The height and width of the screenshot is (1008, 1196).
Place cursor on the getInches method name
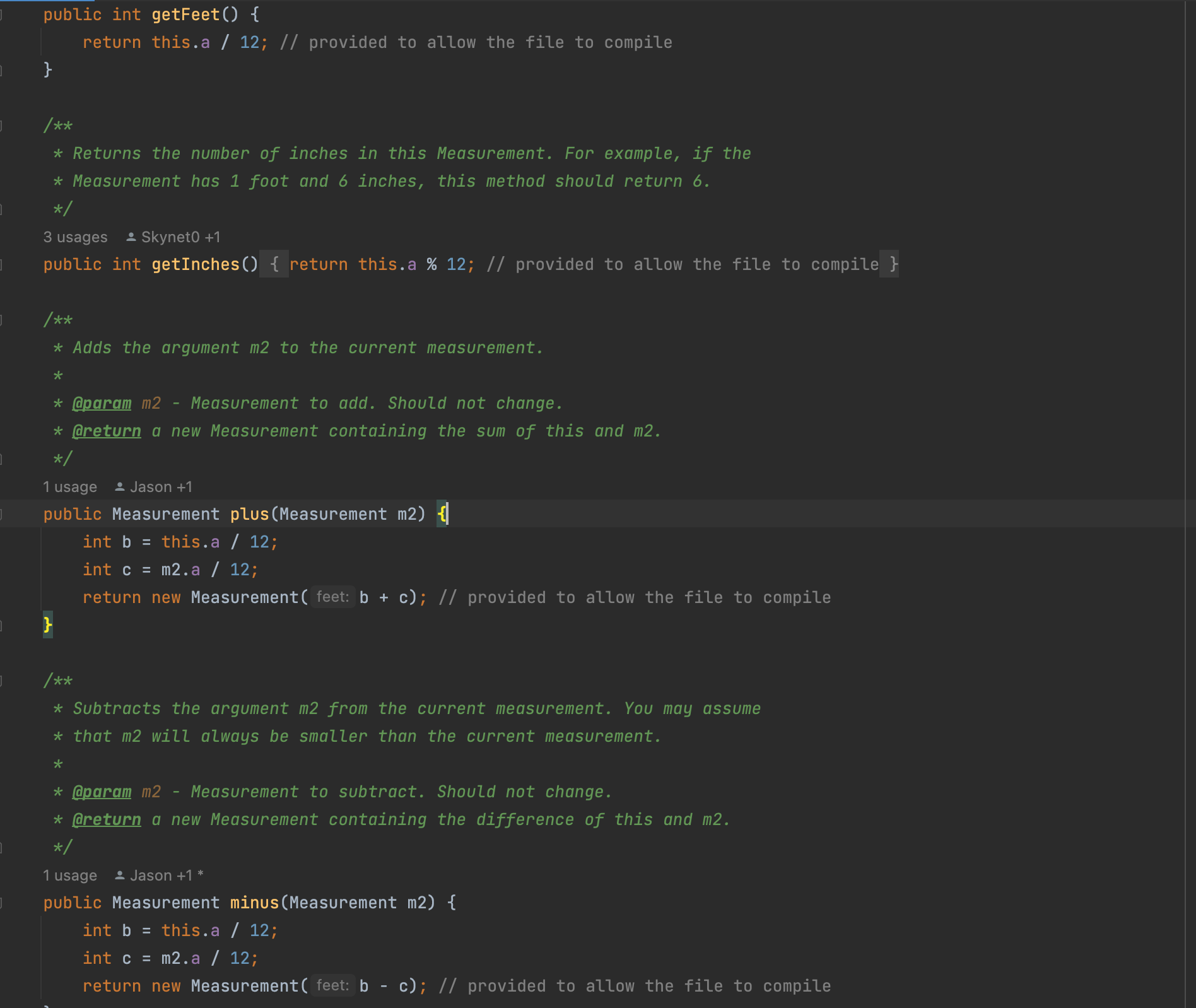pyautogui.click(x=196, y=264)
